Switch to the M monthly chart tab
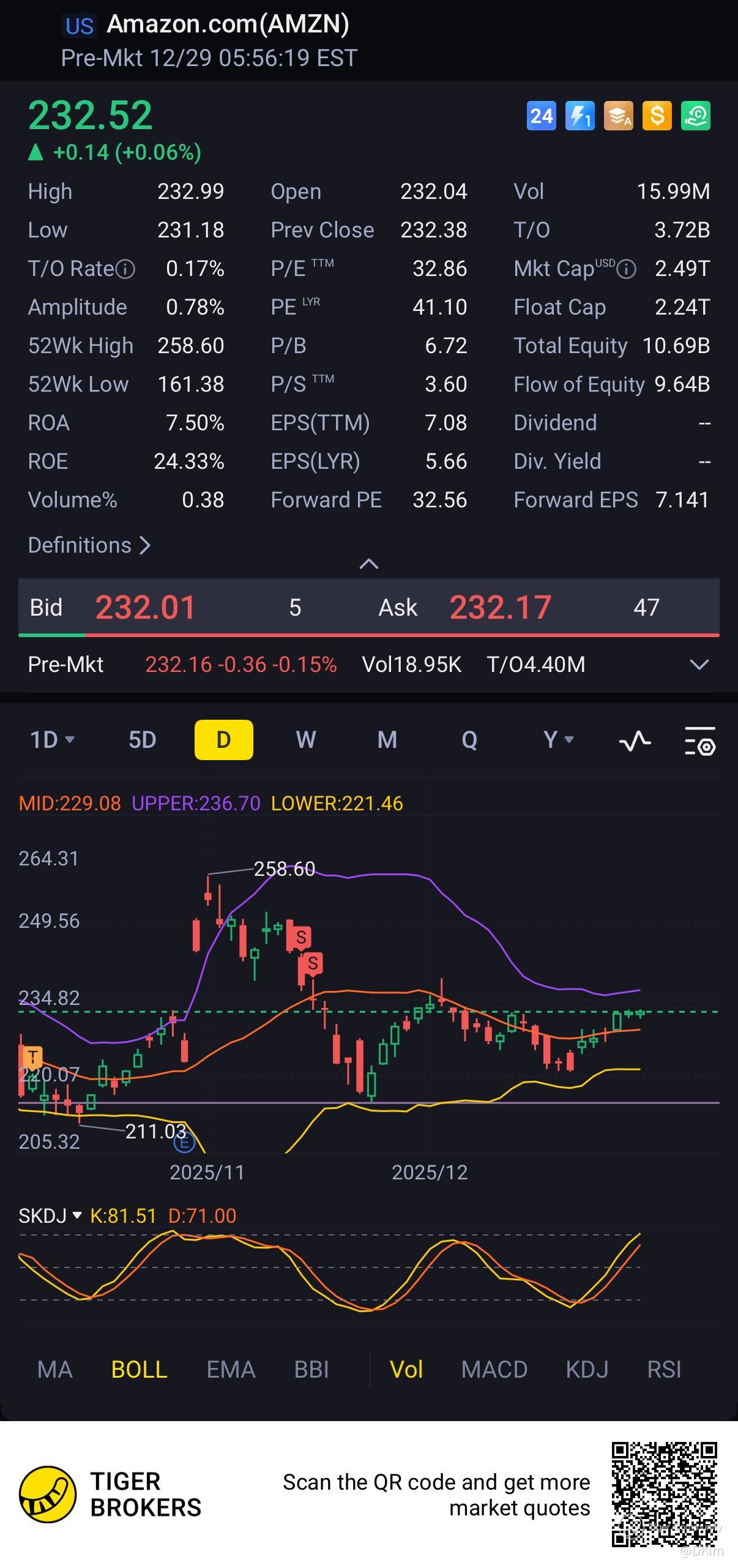The width and height of the screenshot is (738, 1568). (387, 740)
